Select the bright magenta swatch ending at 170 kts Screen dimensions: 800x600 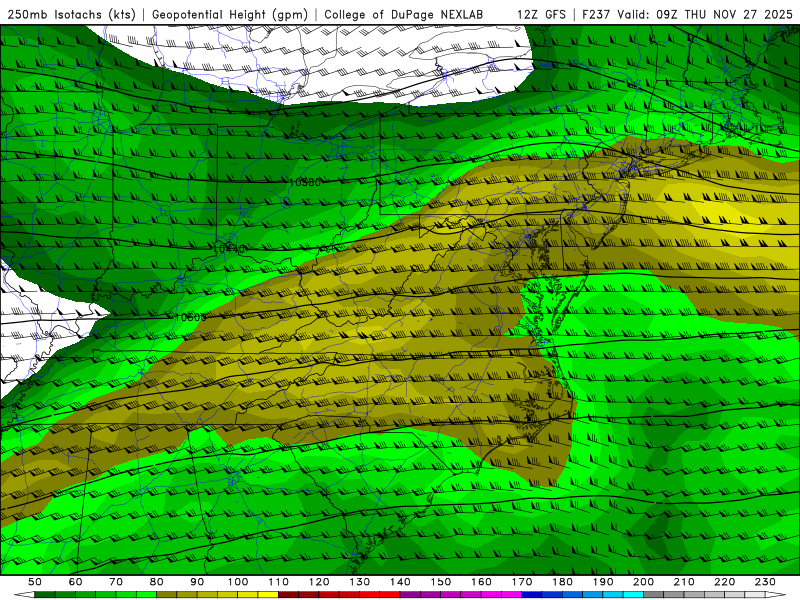click(512, 595)
